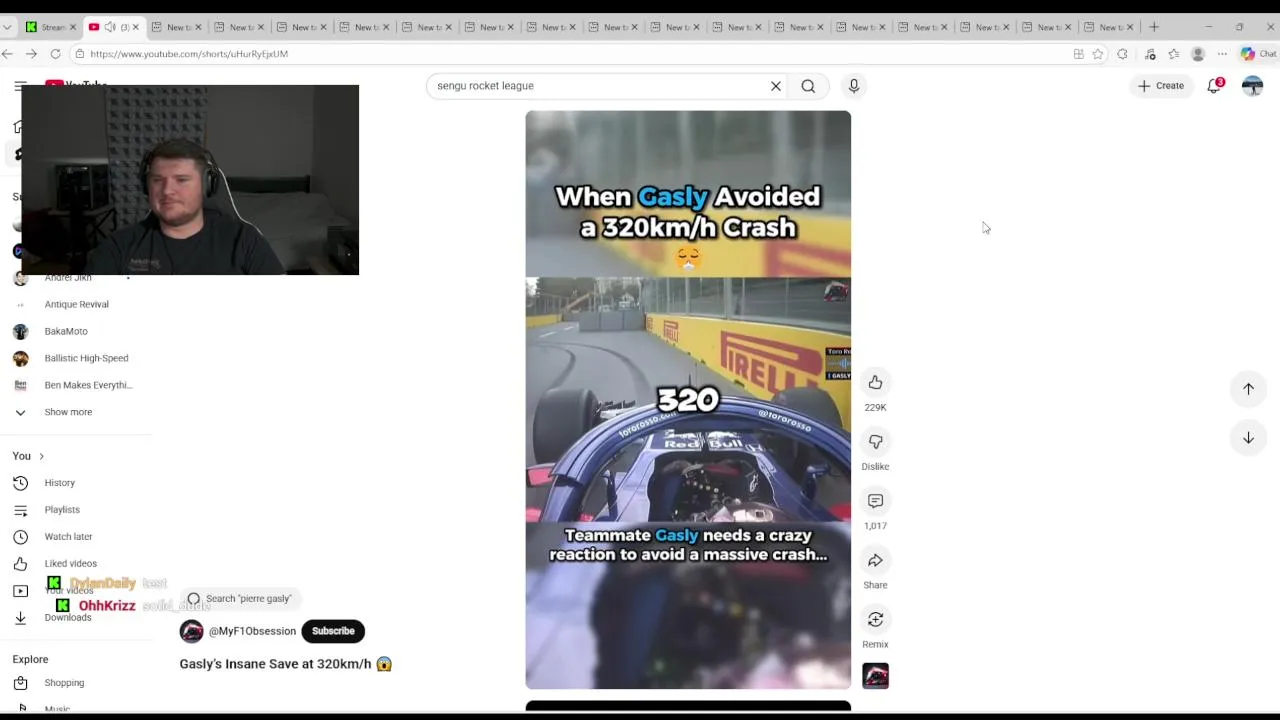Open browser extensions puzzle icon

(x=1122, y=54)
